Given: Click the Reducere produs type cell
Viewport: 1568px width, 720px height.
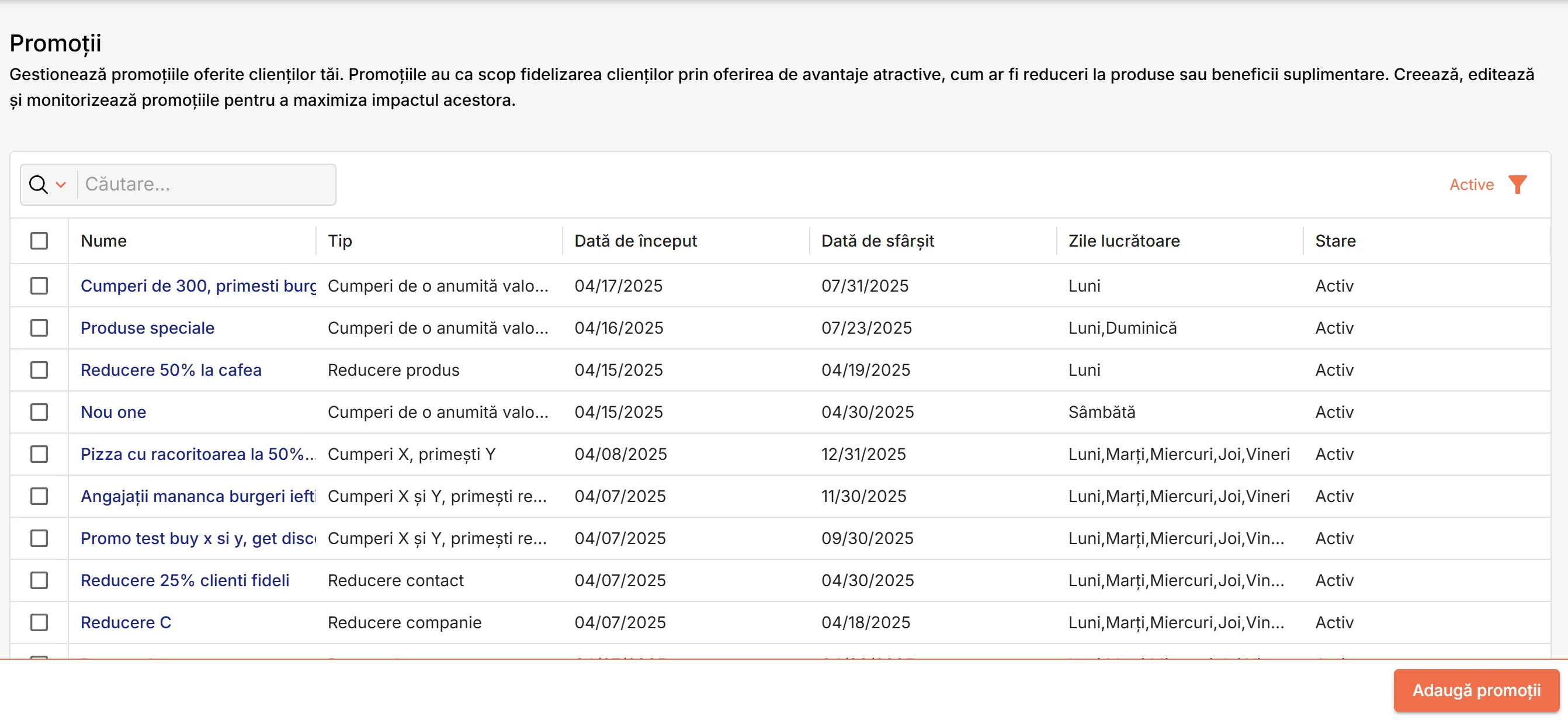Looking at the screenshot, I should click(x=393, y=370).
